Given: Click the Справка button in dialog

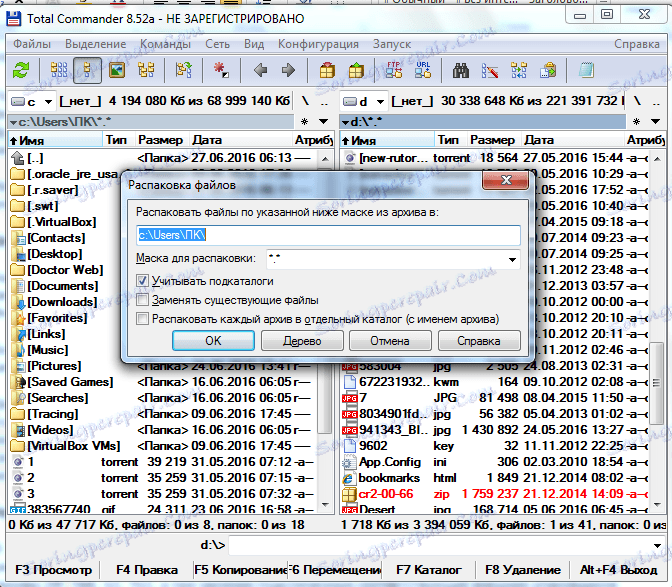Looking at the screenshot, I should tap(479, 341).
